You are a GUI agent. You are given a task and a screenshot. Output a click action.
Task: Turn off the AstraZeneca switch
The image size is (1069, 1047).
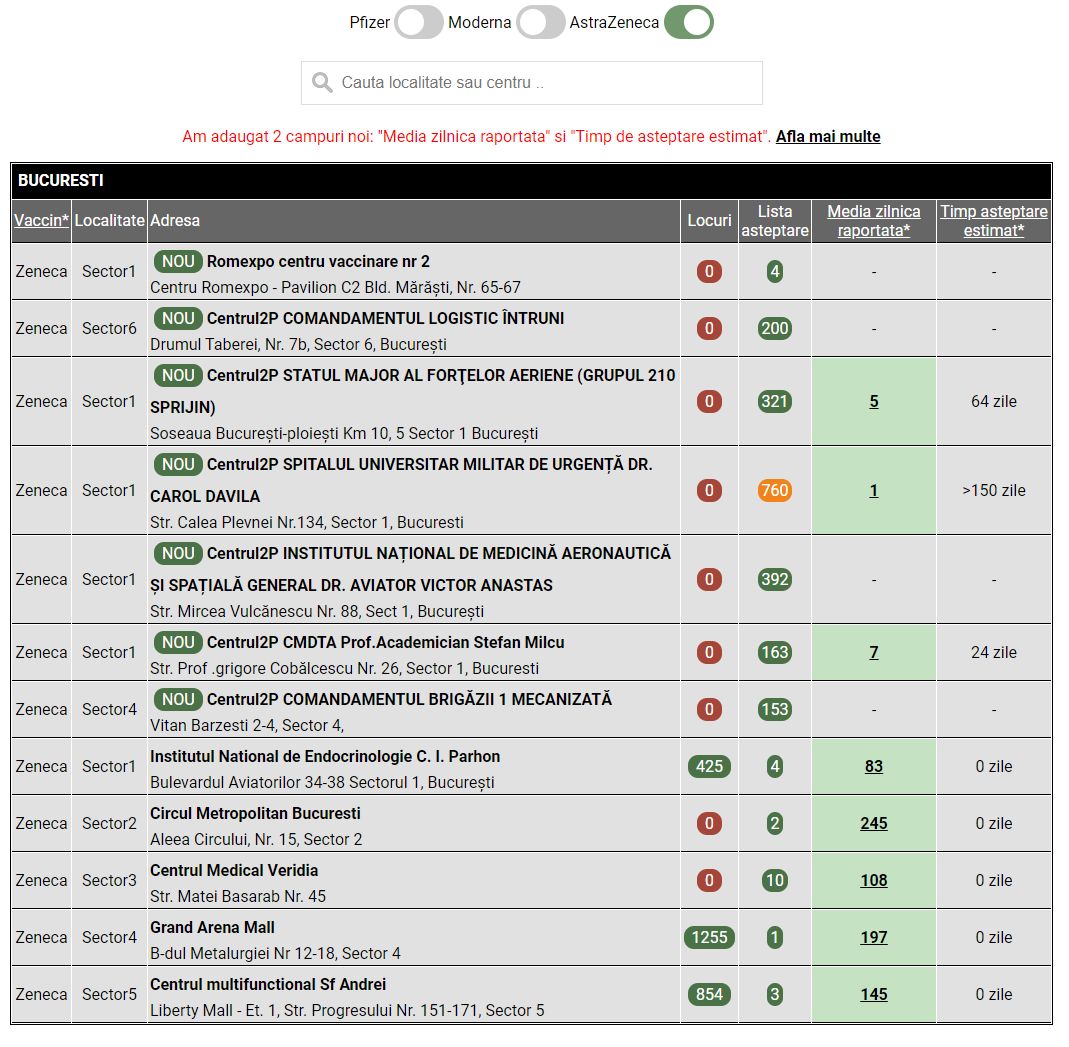click(689, 22)
